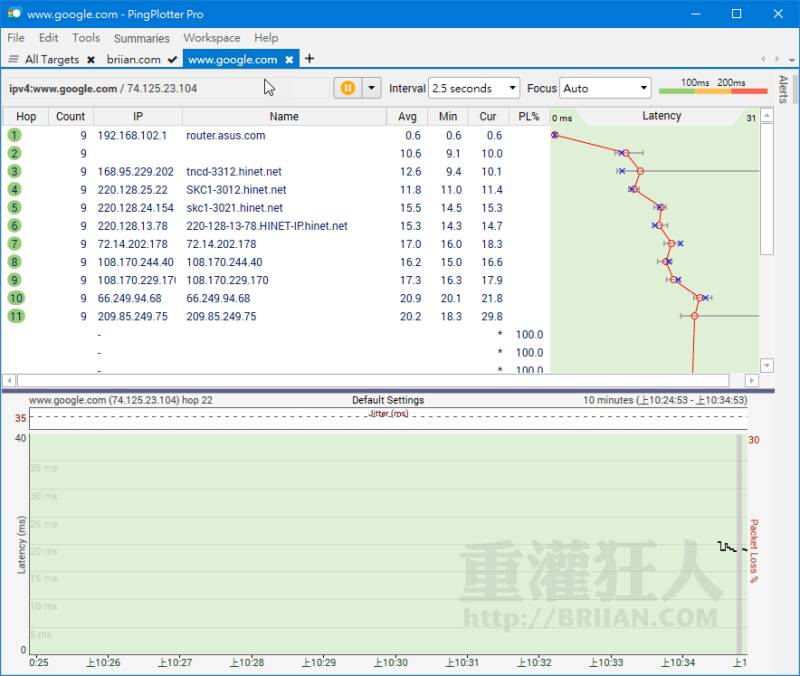Click tncd-3312.hinet.net name cell
Image resolution: width=800 pixels, height=676 pixels.
pyautogui.click(x=234, y=172)
